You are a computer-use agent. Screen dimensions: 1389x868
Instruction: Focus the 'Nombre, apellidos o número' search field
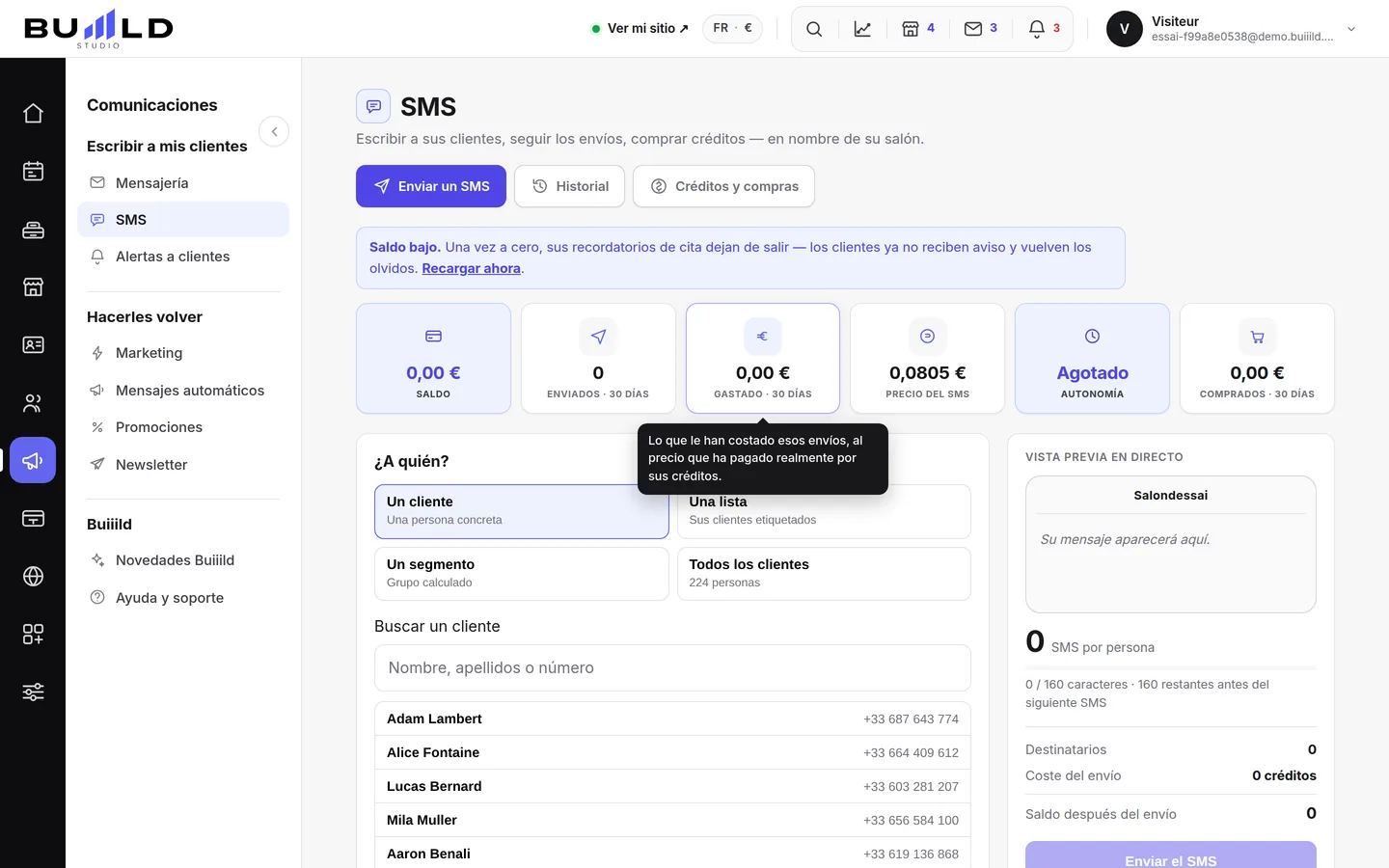pos(672,667)
